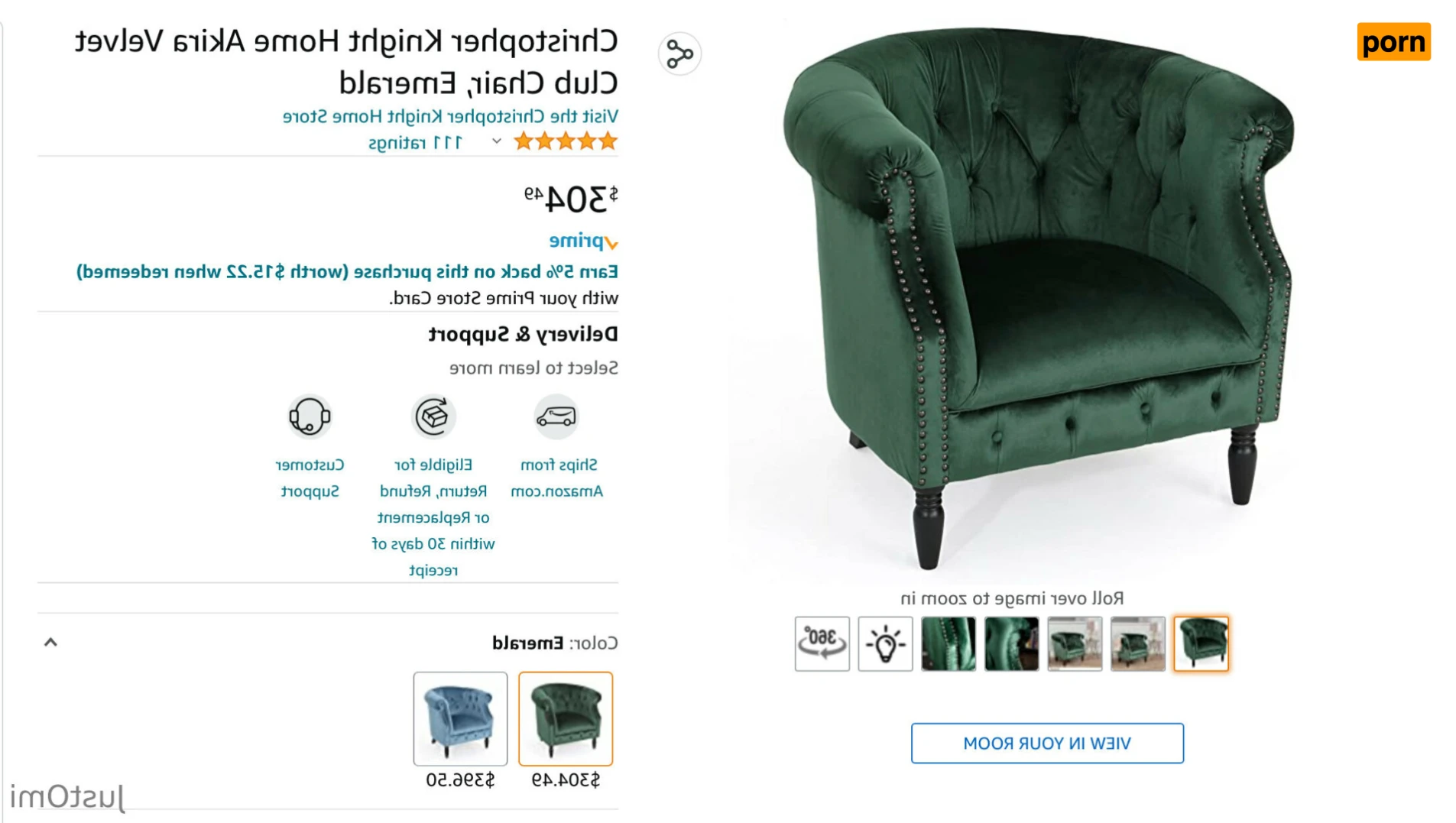This screenshot has width=1456, height=823.
Task: Click the Prime logo badge
Action: (x=584, y=241)
